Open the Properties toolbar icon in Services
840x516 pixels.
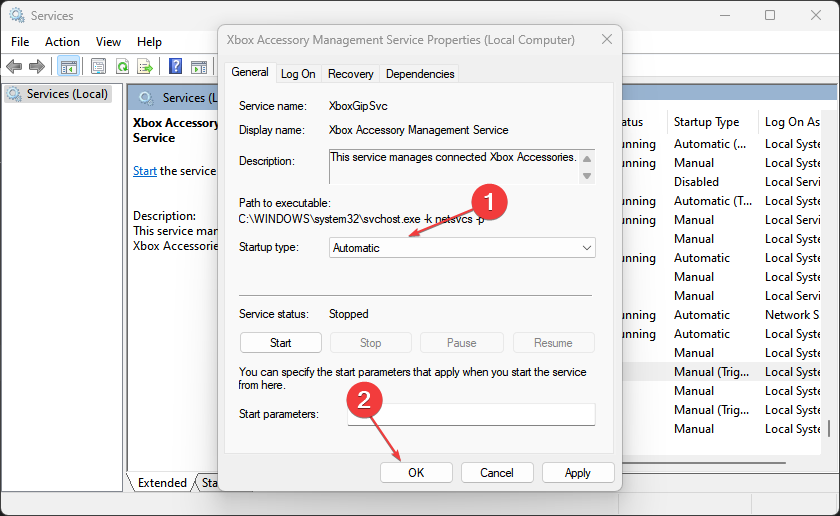click(99, 67)
